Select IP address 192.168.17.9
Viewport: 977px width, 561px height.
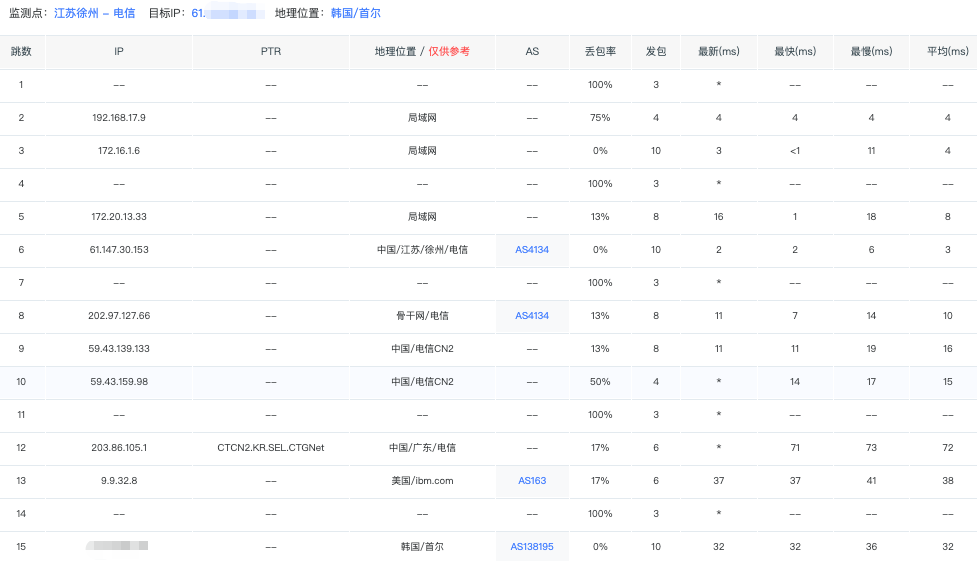point(119,118)
